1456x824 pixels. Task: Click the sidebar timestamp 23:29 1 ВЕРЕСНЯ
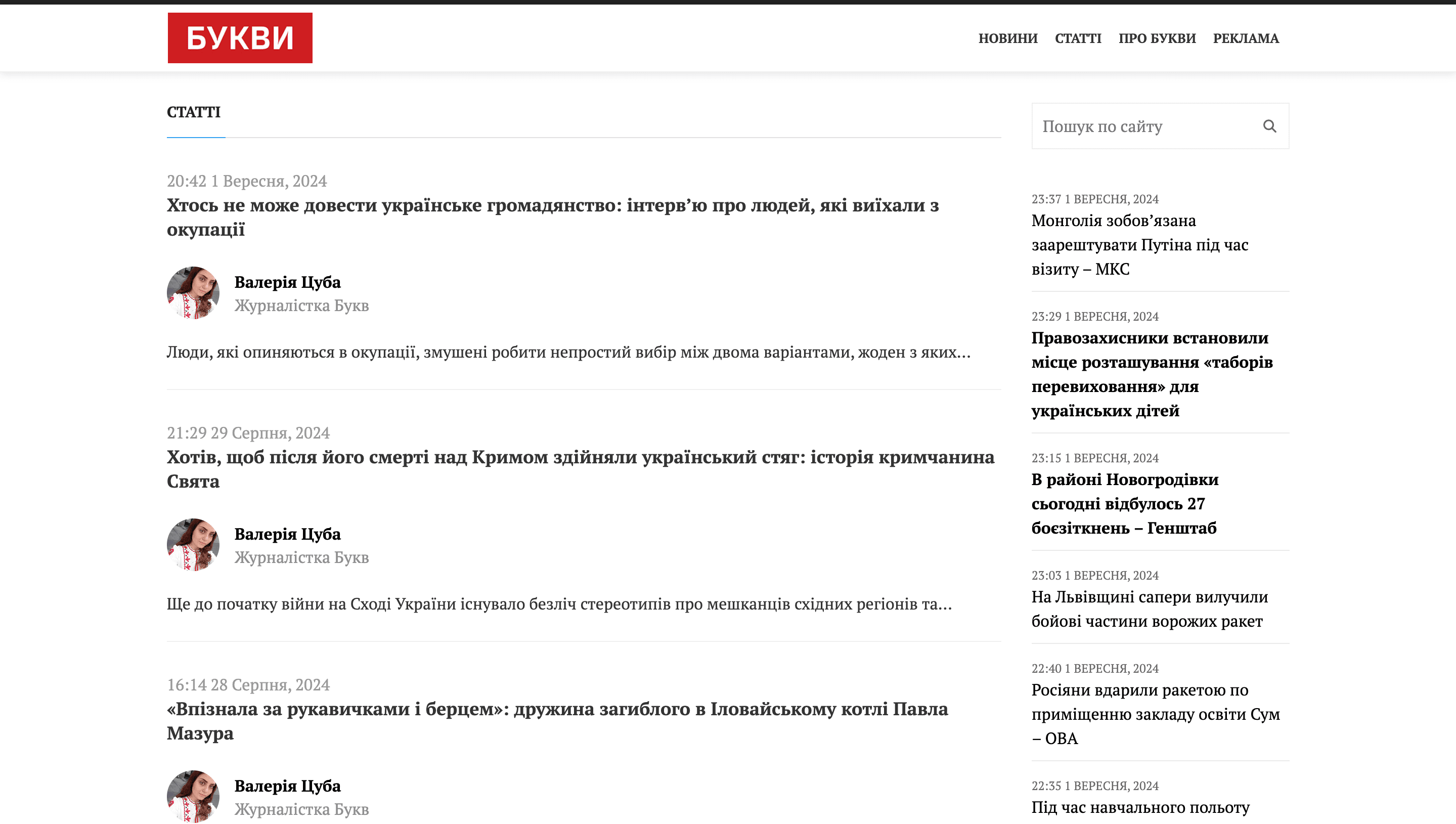[x=1095, y=316]
